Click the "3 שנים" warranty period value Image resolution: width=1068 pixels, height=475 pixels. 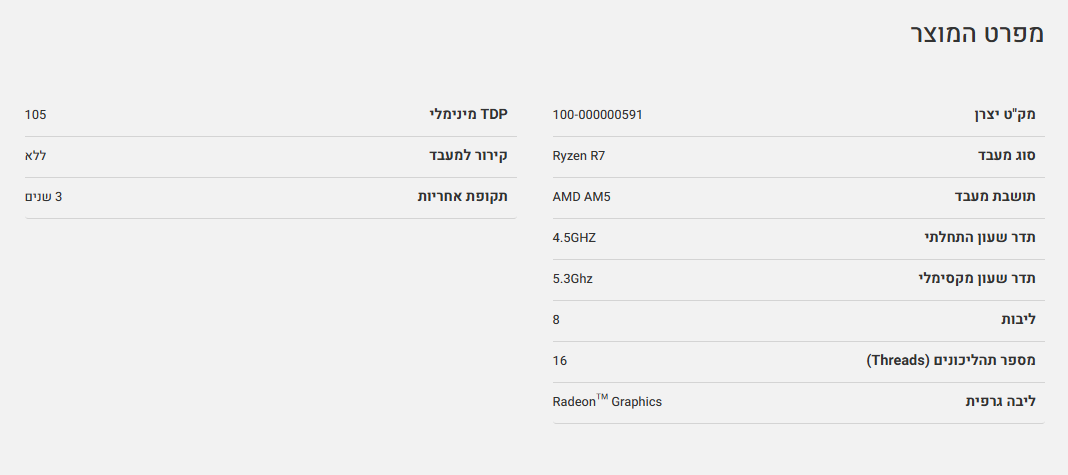pyautogui.click(x=44, y=197)
